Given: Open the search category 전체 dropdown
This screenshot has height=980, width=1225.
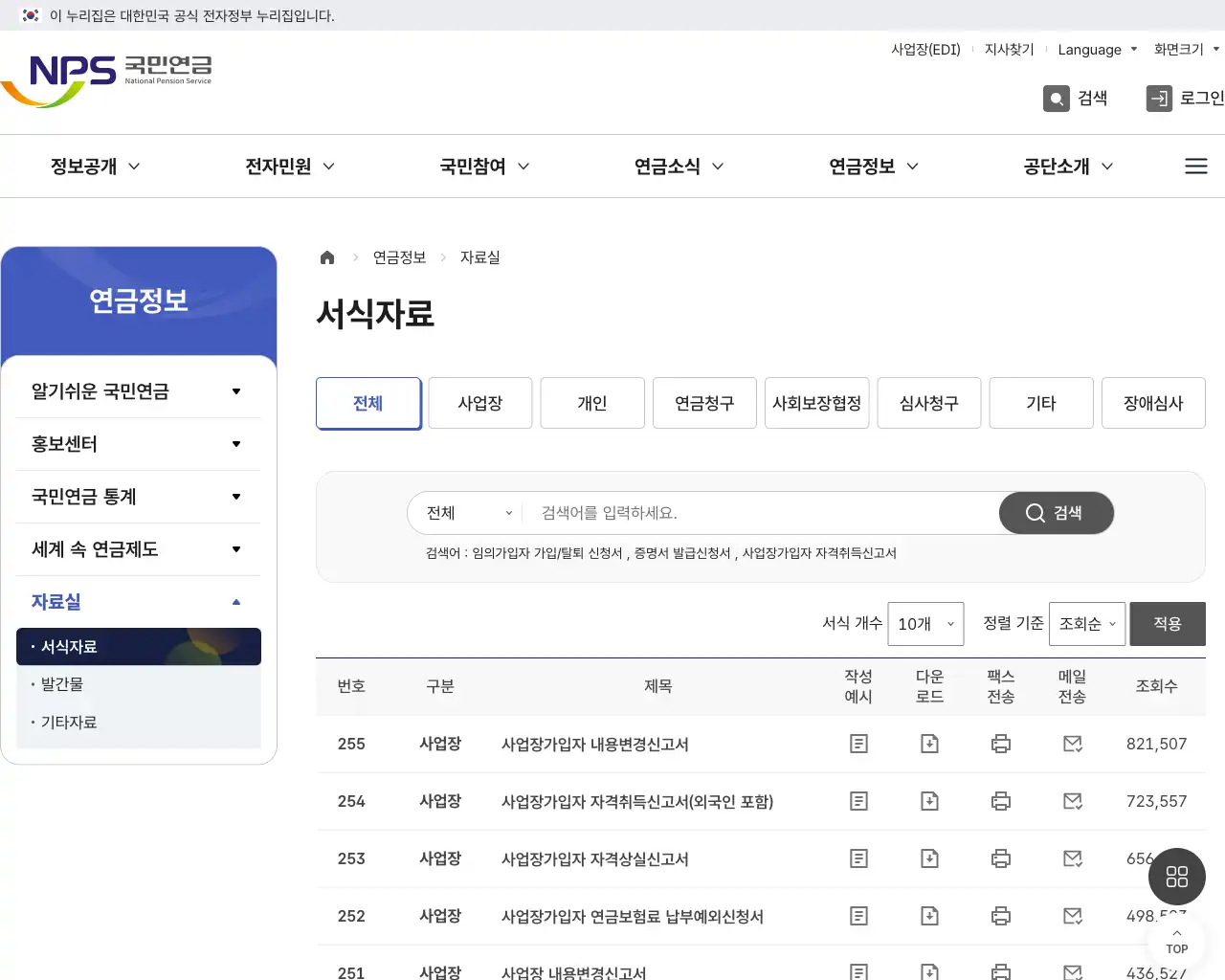Looking at the screenshot, I should [468, 513].
